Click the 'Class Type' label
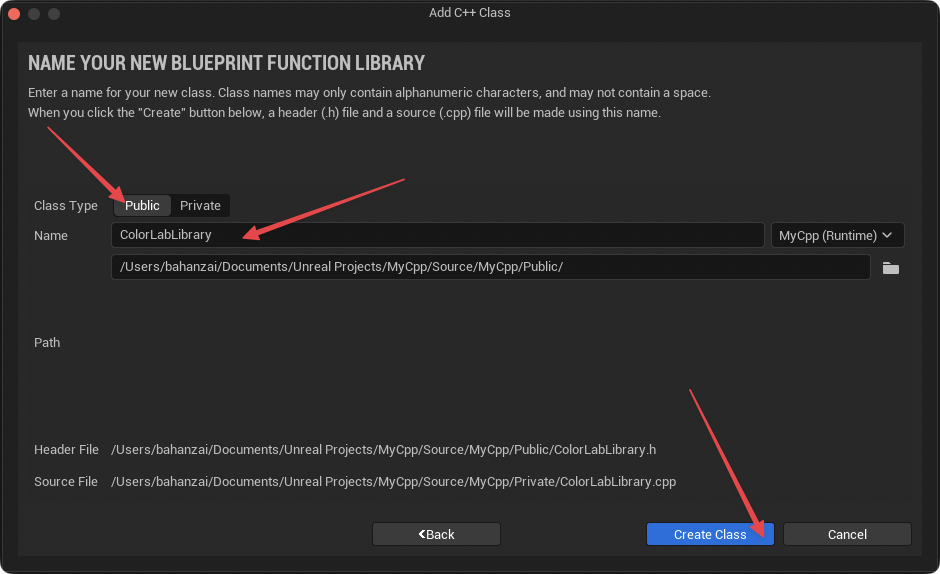The height and width of the screenshot is (574, 940). pyautogui.click(x=66, y=206)
